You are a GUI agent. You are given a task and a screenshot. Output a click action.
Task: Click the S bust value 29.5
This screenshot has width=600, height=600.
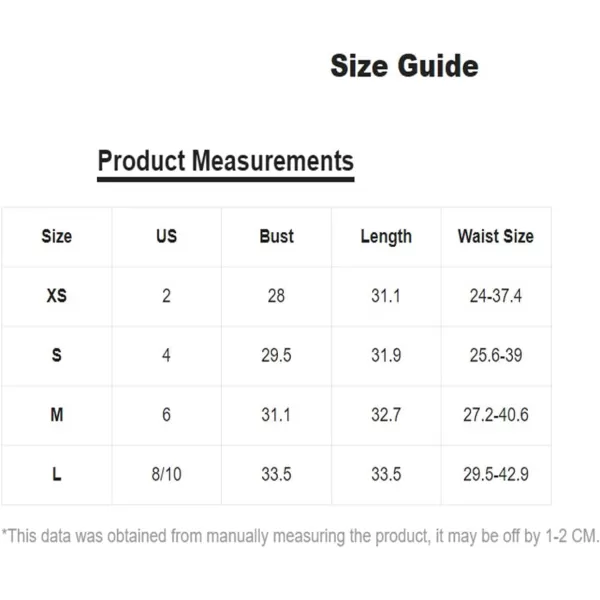click(276, 355)
